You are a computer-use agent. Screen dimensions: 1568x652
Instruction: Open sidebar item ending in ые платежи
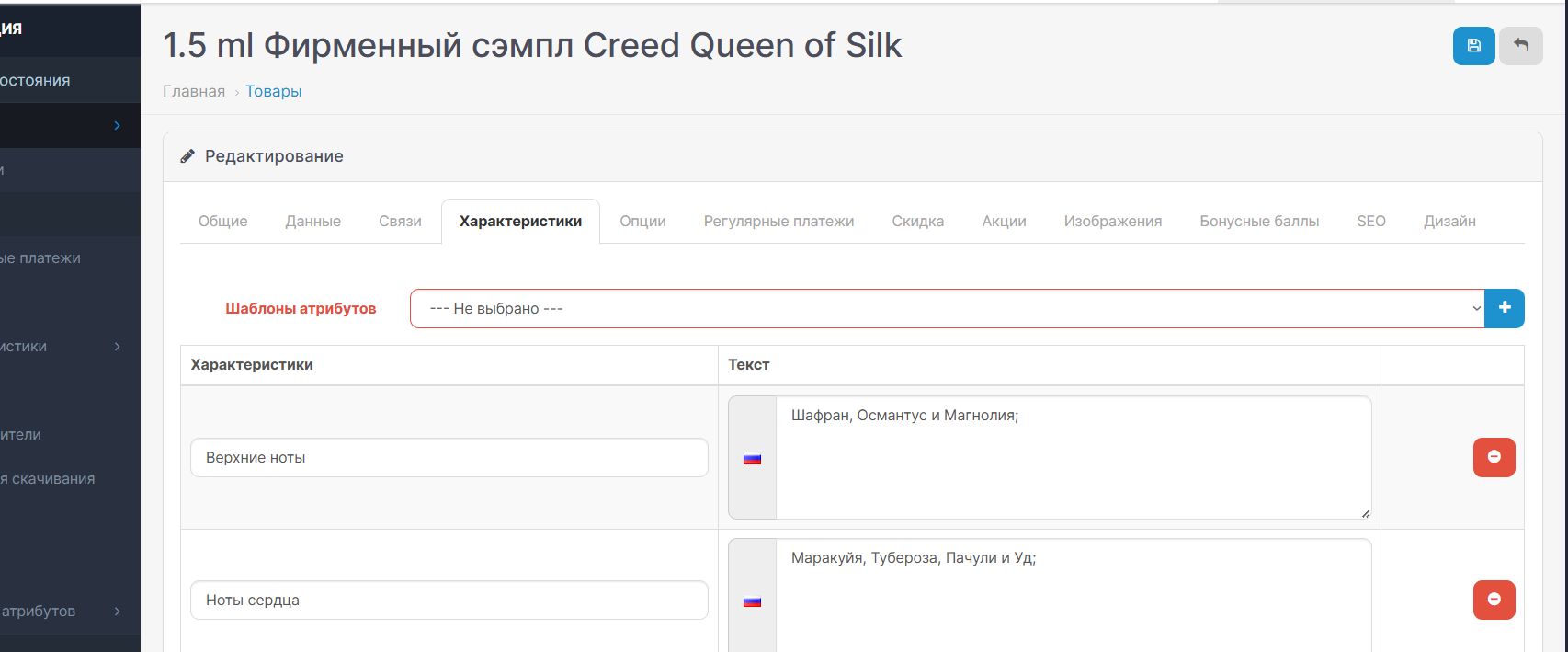pyautogui.click(x=70, y=258)
